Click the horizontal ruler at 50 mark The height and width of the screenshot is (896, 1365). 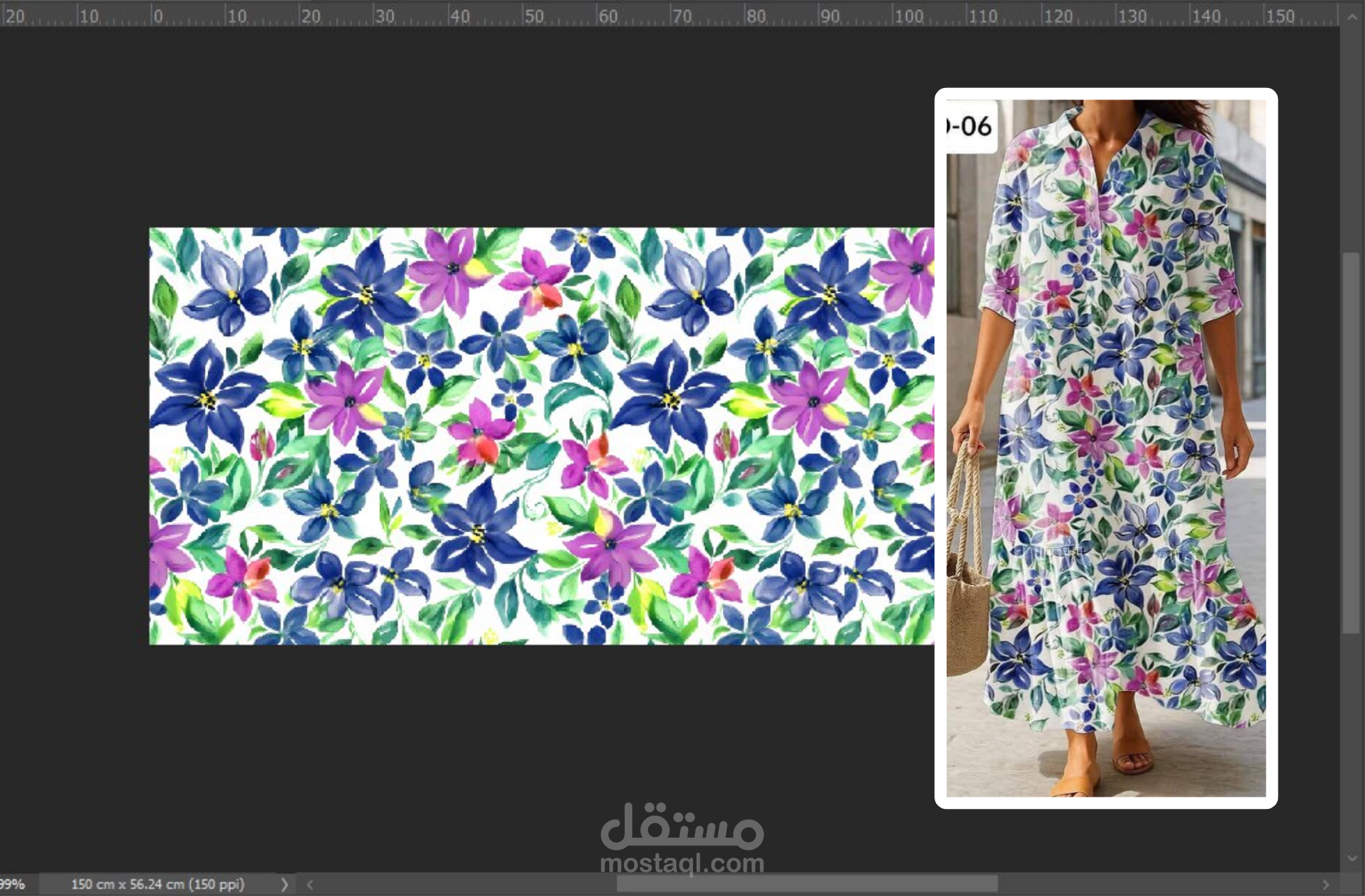click(x=534, y=15)
